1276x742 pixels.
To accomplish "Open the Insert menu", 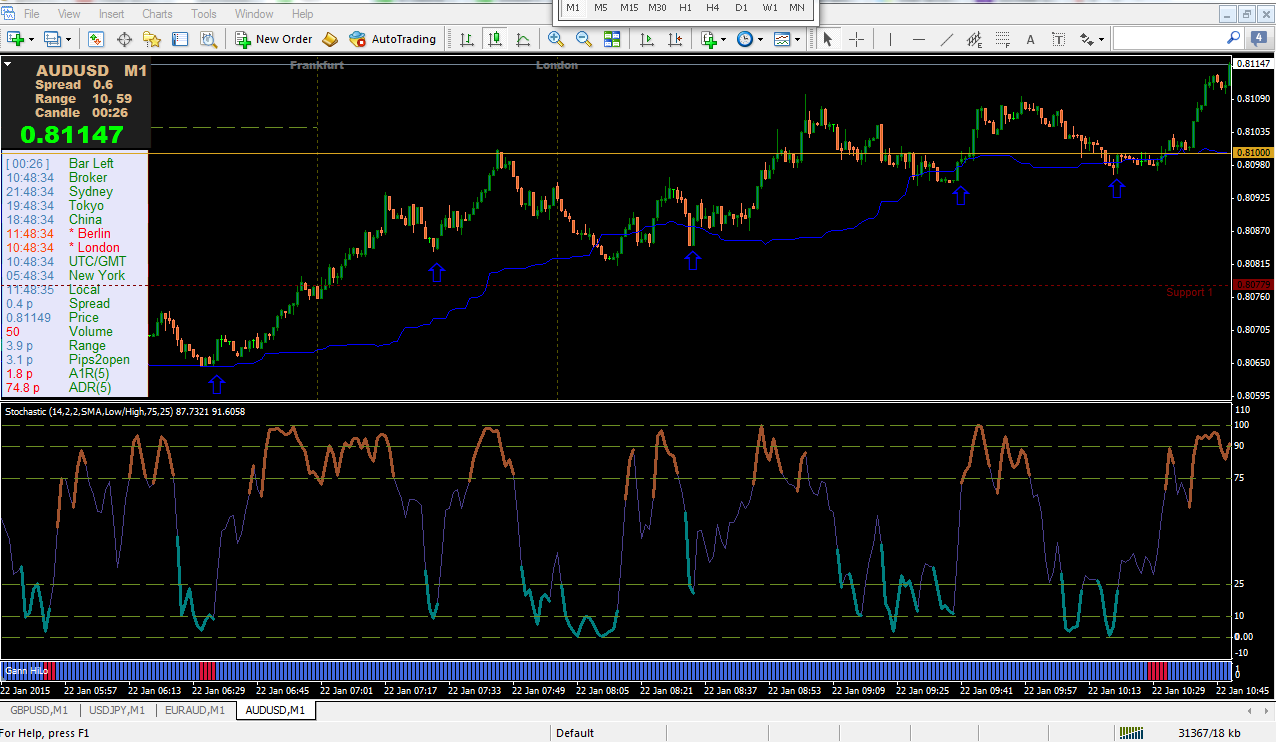I will (x=112, y=14).
